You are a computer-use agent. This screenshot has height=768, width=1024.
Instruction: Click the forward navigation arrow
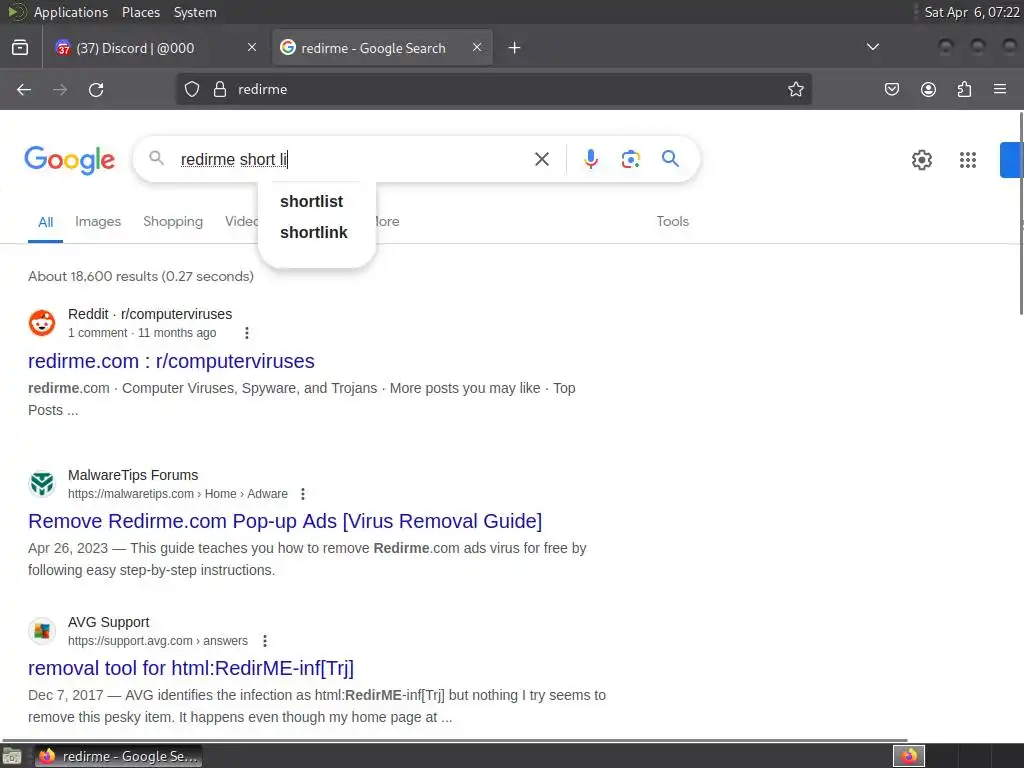60,89
